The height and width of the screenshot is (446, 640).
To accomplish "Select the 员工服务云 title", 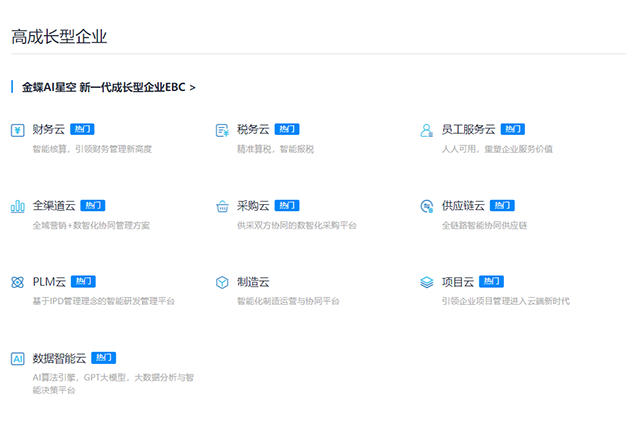I will [468, 130].
